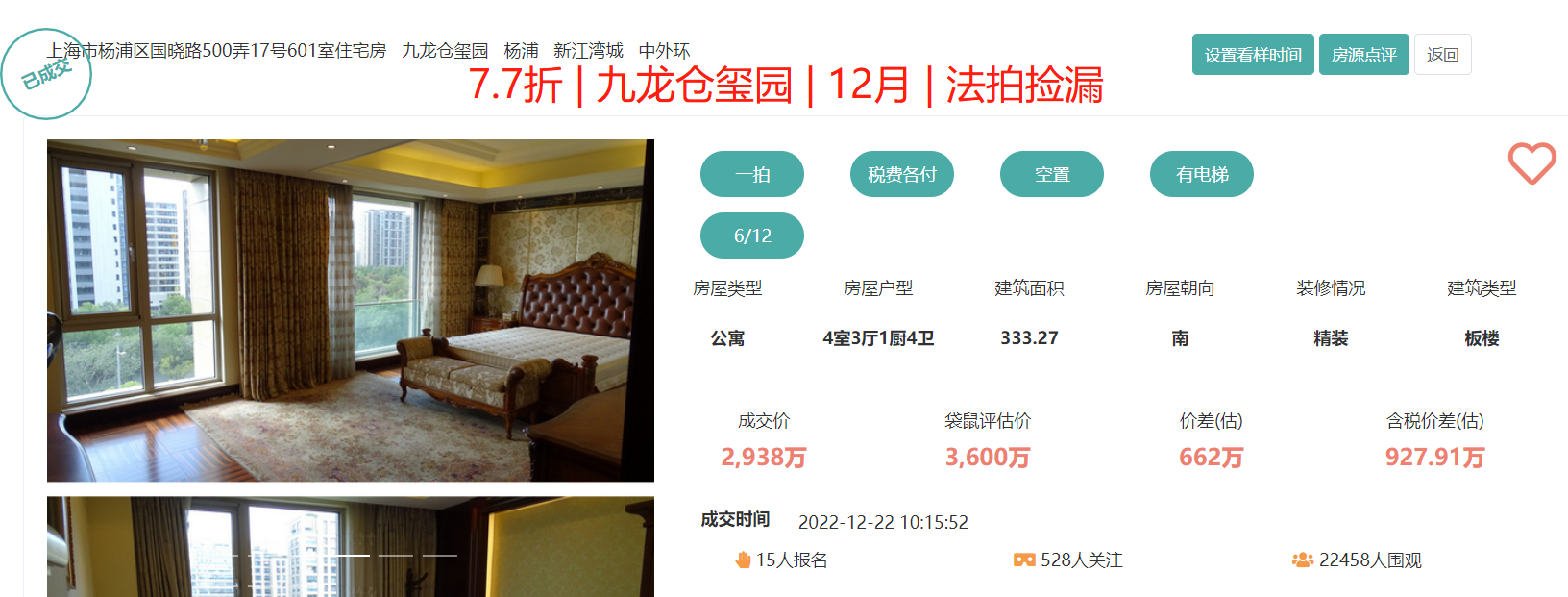The width and height of the screenshot is (1568, 597).
Task: Click the 已成交 stamp badge
Action: 46,74
